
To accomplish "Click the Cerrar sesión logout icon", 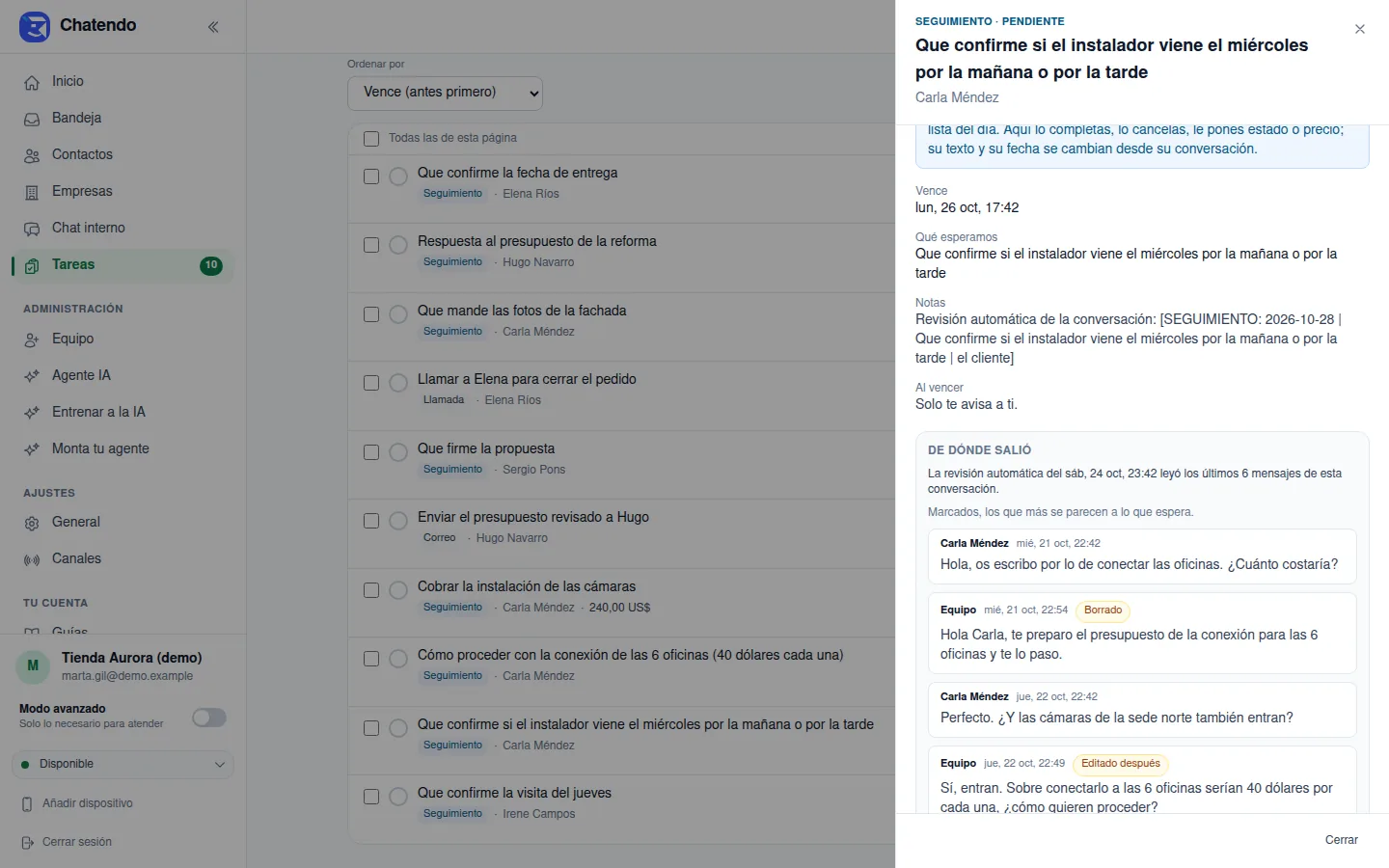I will tap(27, 842).
